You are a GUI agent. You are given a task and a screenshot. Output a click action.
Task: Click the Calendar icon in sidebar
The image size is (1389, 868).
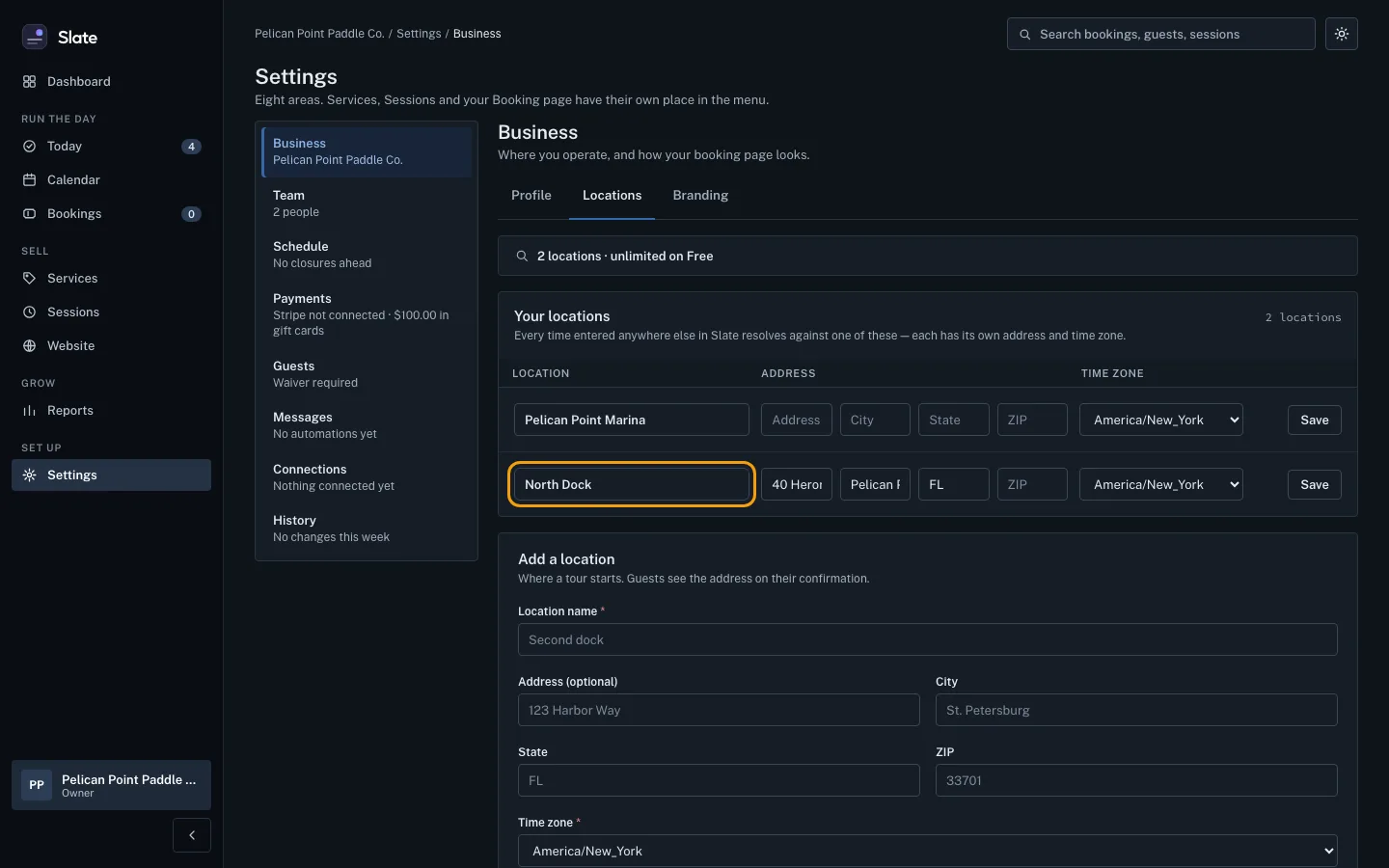29,180
